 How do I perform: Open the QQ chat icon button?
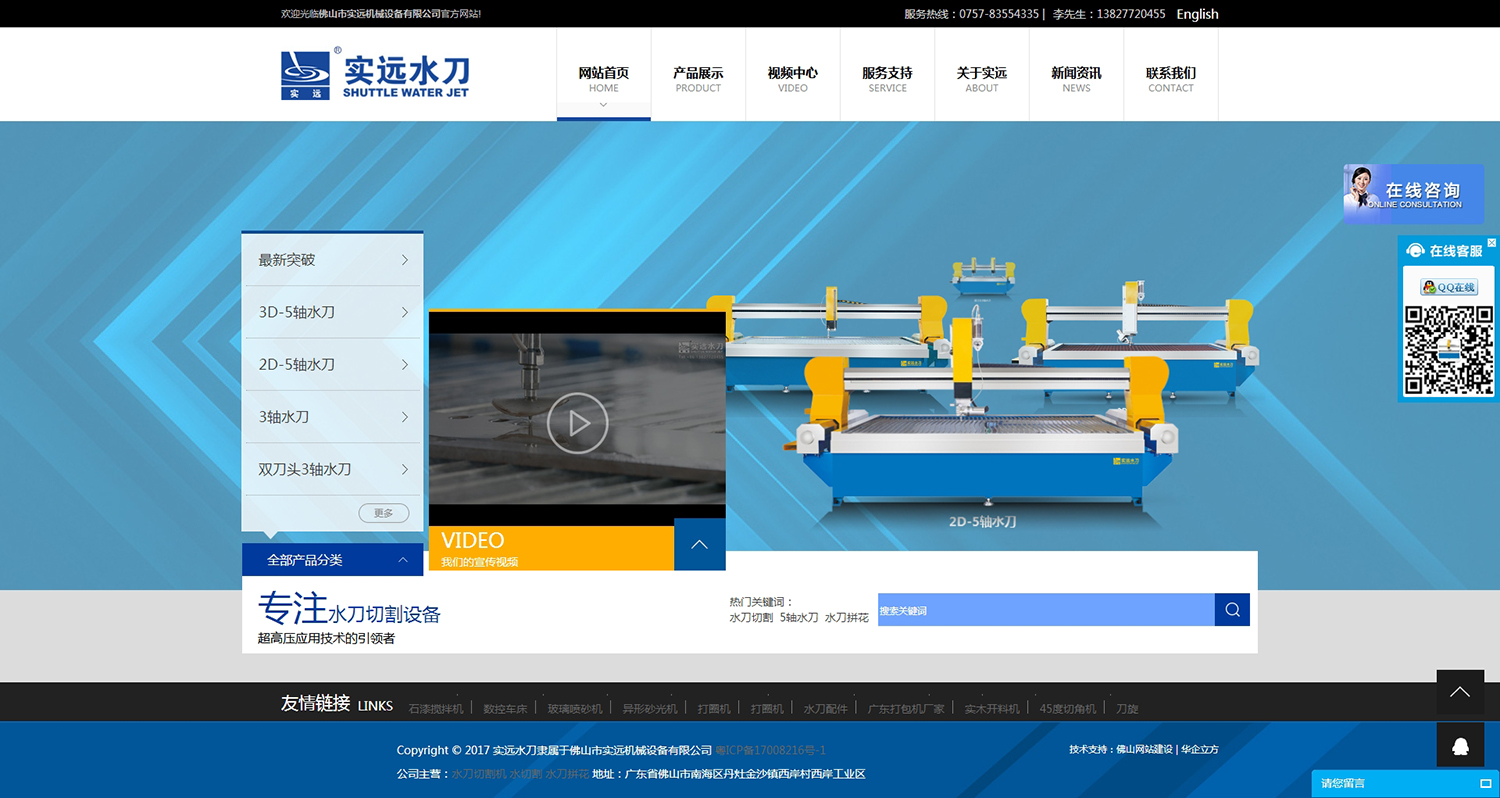tap(1460, 745)
